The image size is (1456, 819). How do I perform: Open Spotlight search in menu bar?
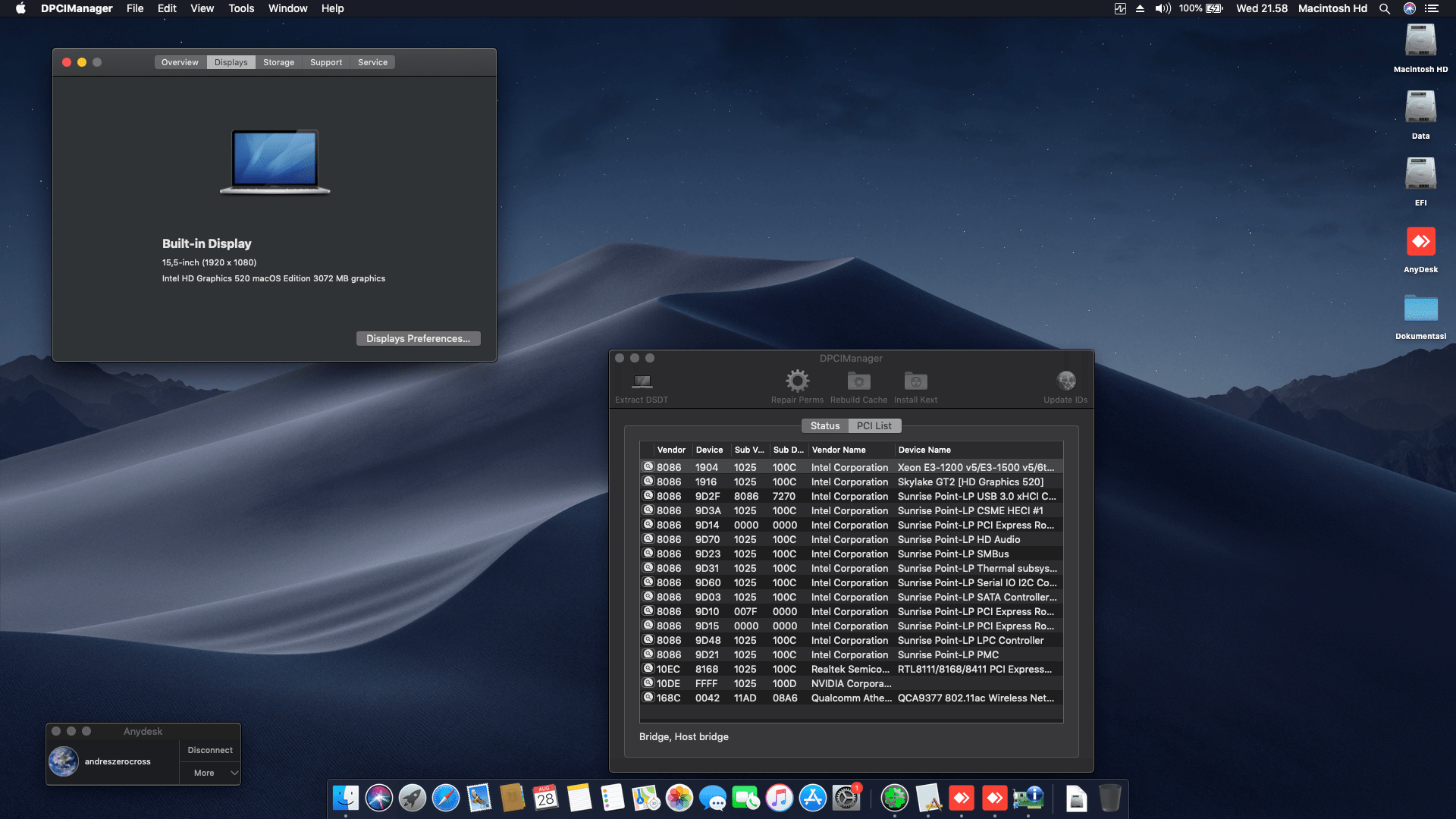click(x=1385, y=8)
